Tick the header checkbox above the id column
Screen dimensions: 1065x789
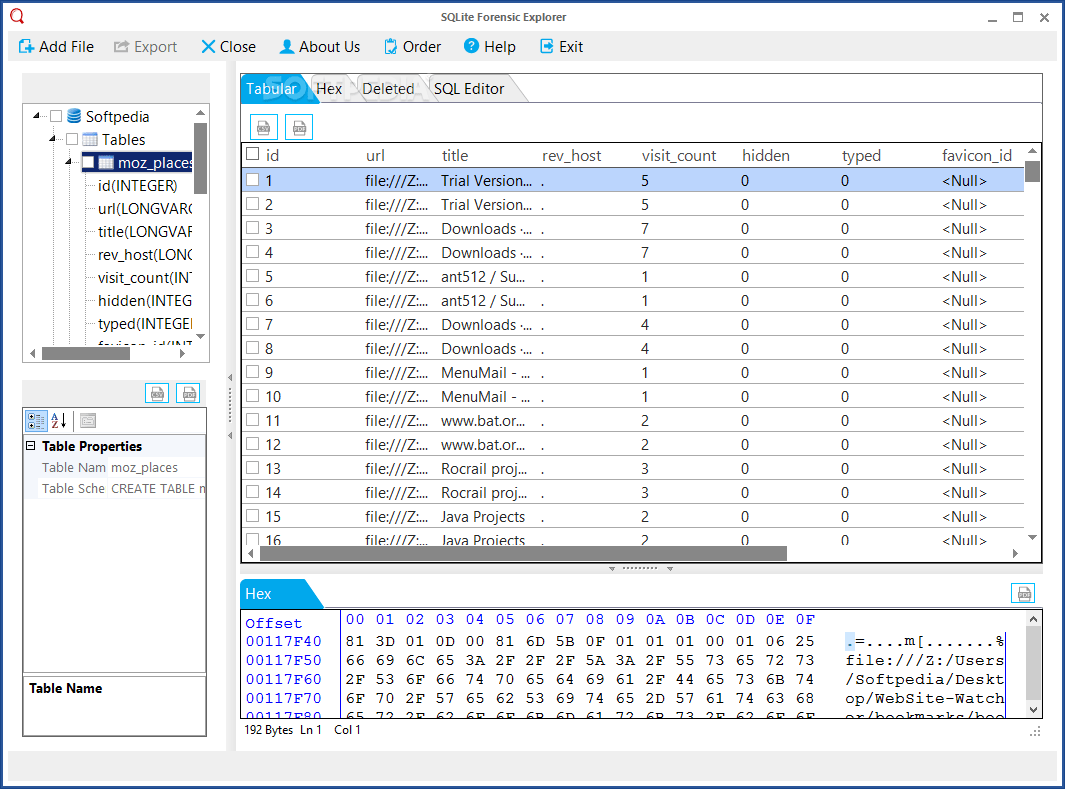click(x=250, y=155)
